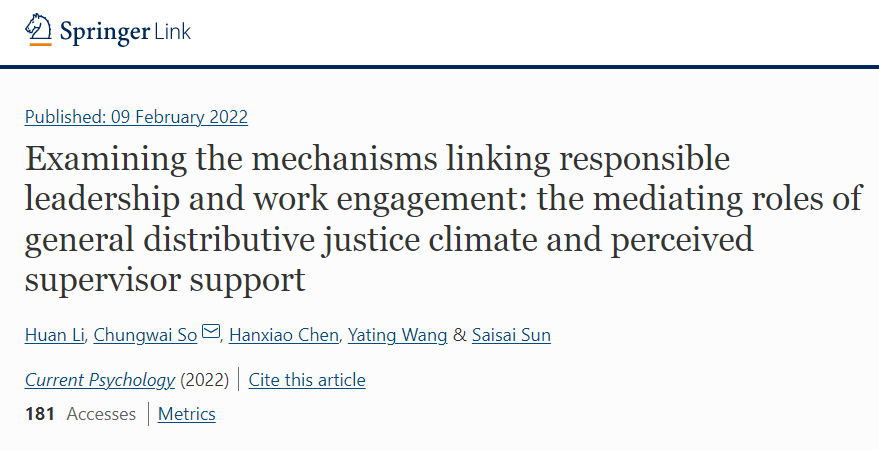The height and width of the screenshot is (450, 879).
Task: Click the Accesses label text
Action: pos(101,414)
